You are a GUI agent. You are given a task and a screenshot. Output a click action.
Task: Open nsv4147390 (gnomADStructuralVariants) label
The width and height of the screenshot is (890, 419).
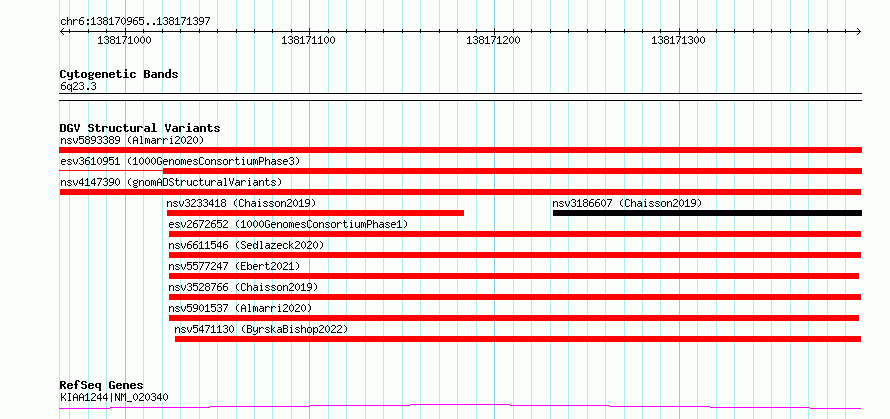coord(171,182)
